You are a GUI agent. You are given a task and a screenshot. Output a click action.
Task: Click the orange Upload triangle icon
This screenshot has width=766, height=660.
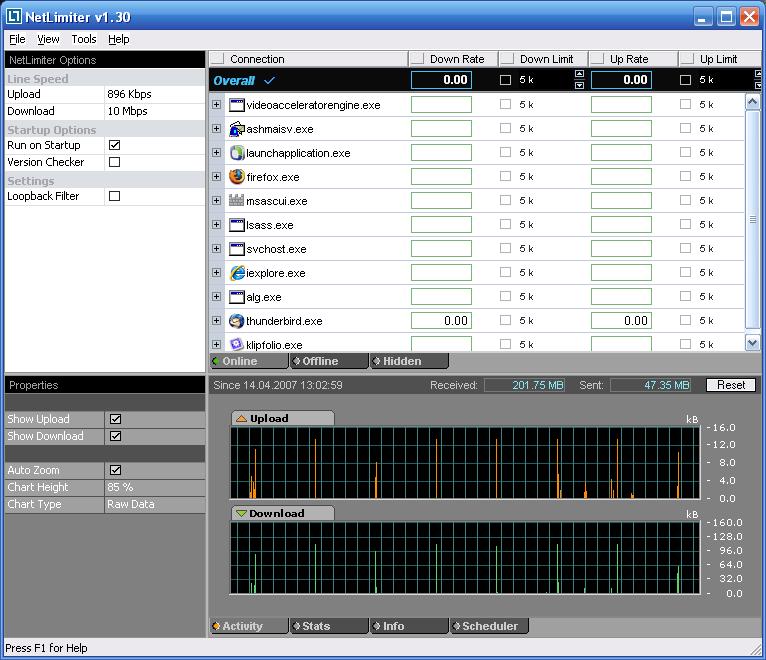click(x=241, y=419)
